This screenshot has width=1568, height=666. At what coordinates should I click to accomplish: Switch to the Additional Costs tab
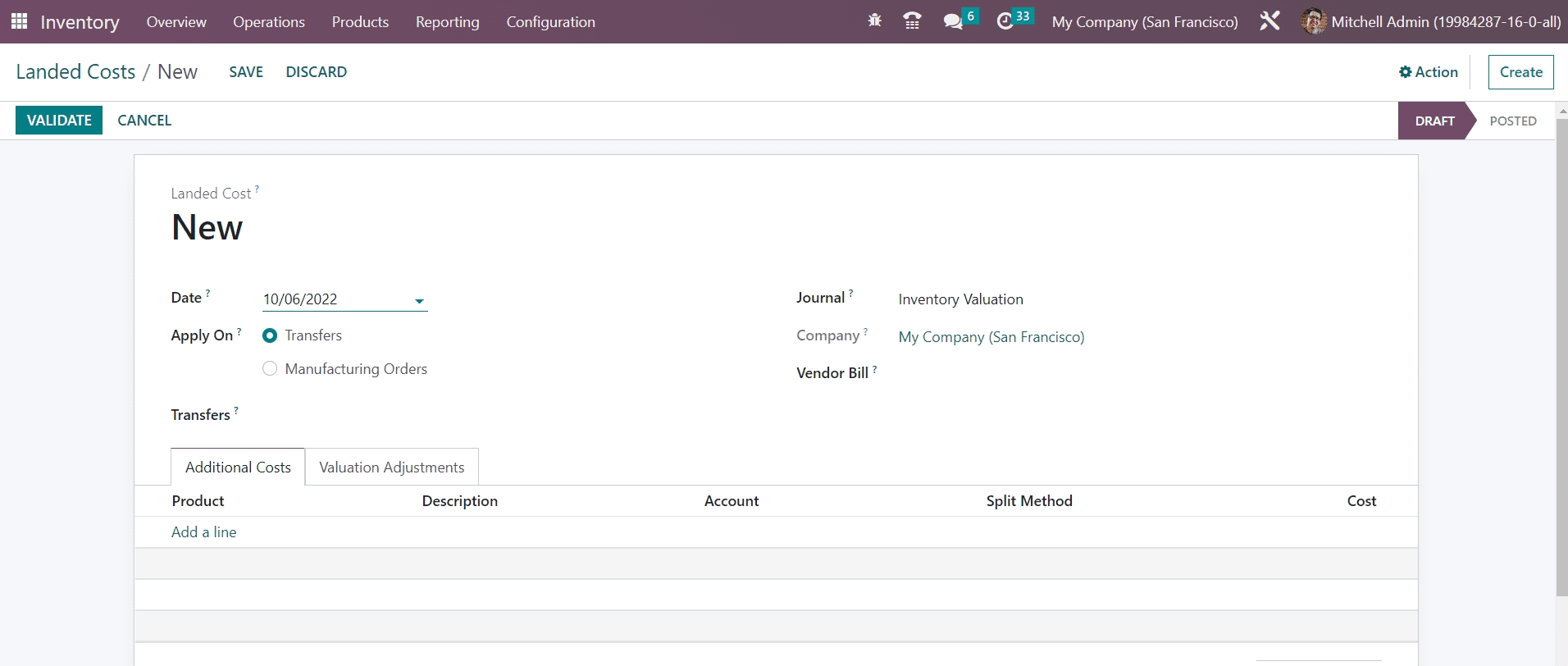coord(238,467)
